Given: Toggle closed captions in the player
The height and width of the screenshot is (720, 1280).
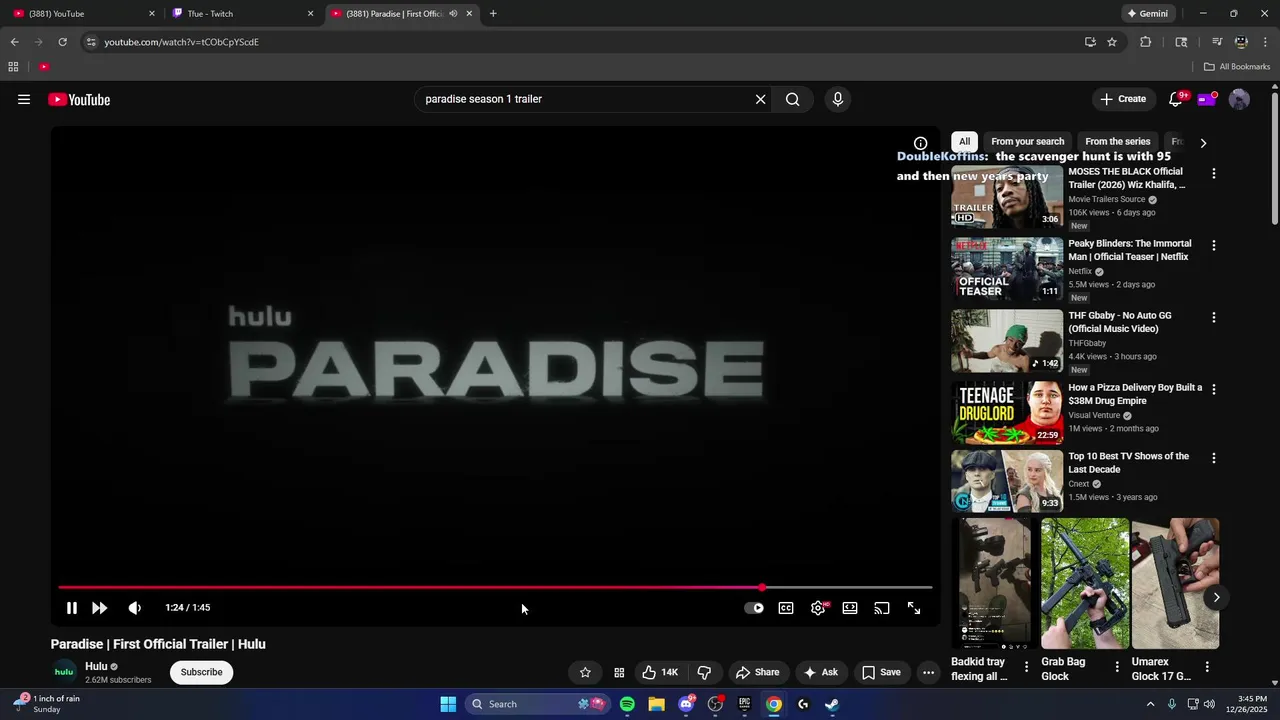Looking at the screenshot, I should coord(786,608).
